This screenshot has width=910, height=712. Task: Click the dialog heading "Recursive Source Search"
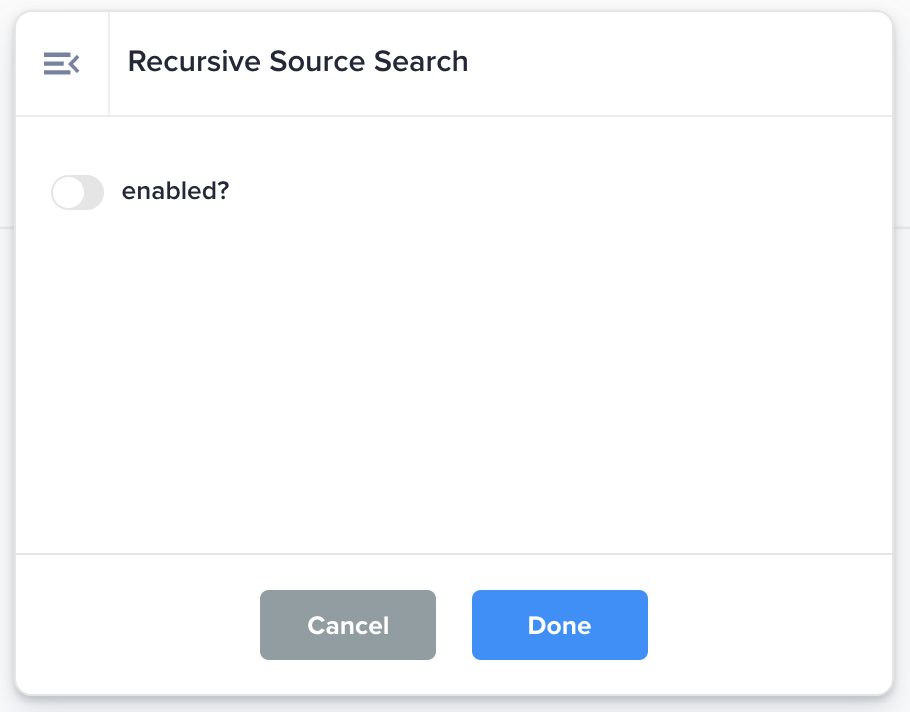point(298,62)
